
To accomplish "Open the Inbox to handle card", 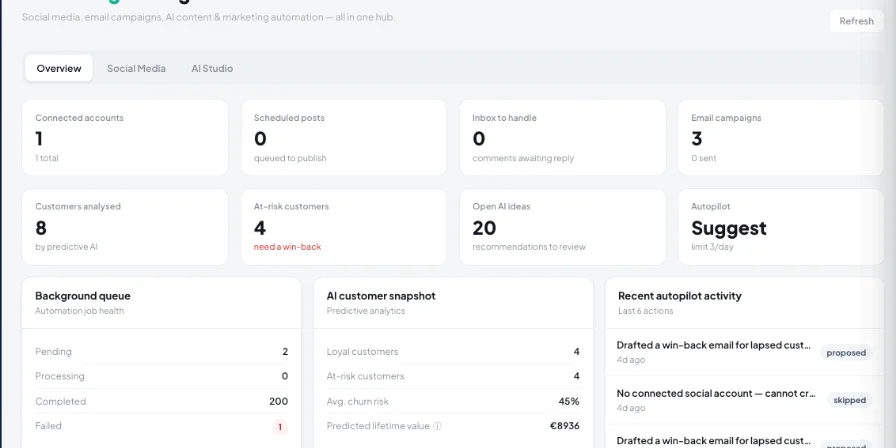I will coord(562,137).
